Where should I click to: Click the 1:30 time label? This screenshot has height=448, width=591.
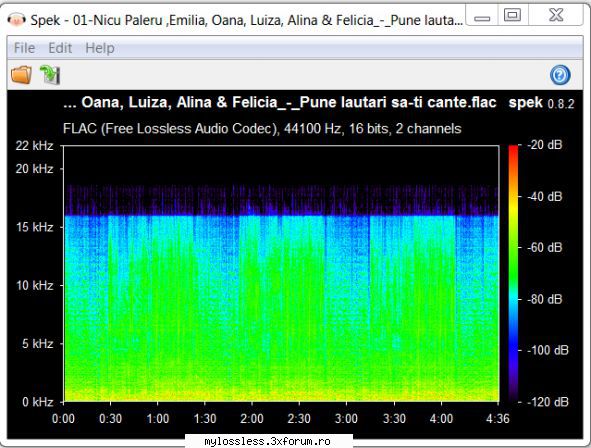[205, 419]
